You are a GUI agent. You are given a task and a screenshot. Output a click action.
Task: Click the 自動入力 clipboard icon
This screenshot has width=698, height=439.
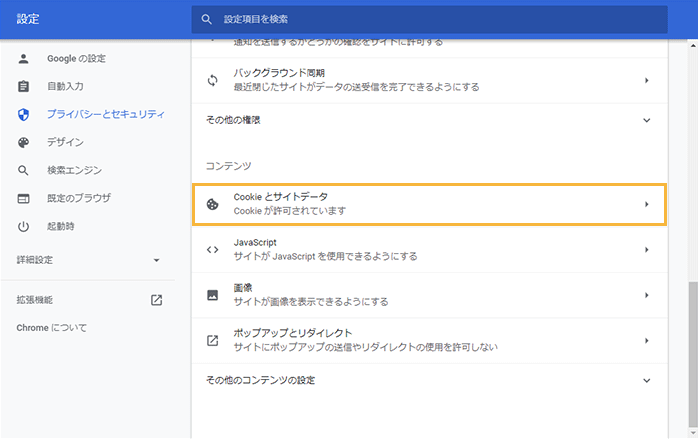tap(24, 87)
